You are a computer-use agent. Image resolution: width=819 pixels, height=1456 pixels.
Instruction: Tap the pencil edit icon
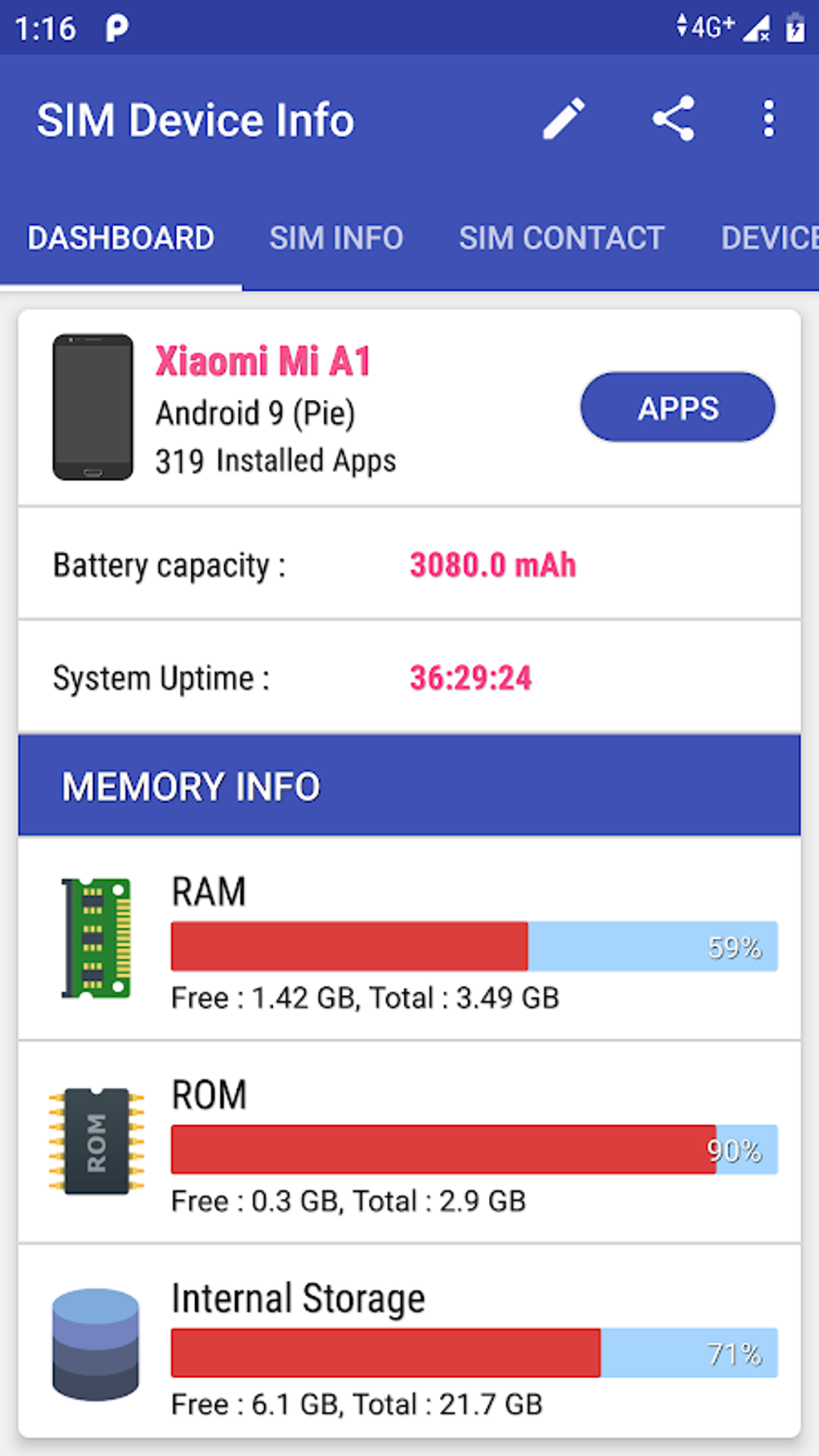(x=563, y=118)
